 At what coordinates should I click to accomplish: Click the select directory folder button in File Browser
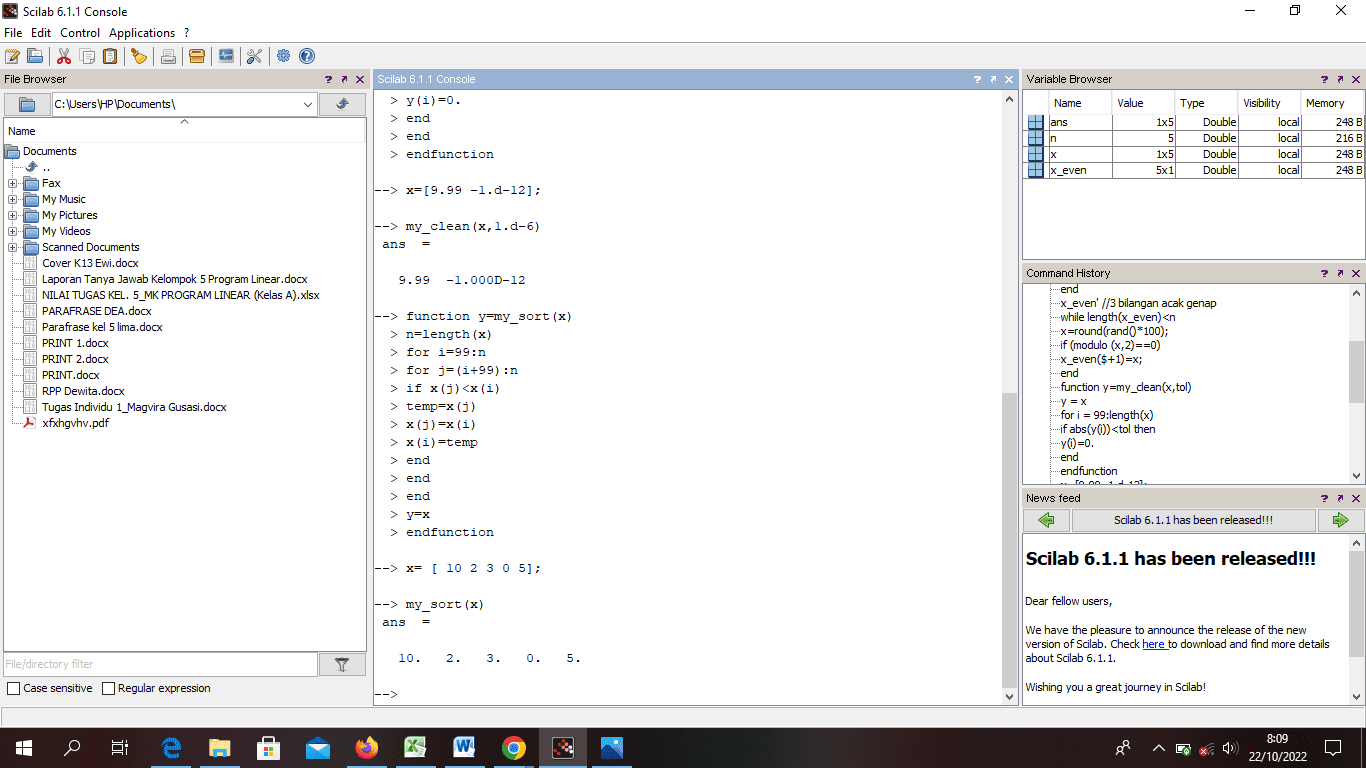click(x=27, y=104)
